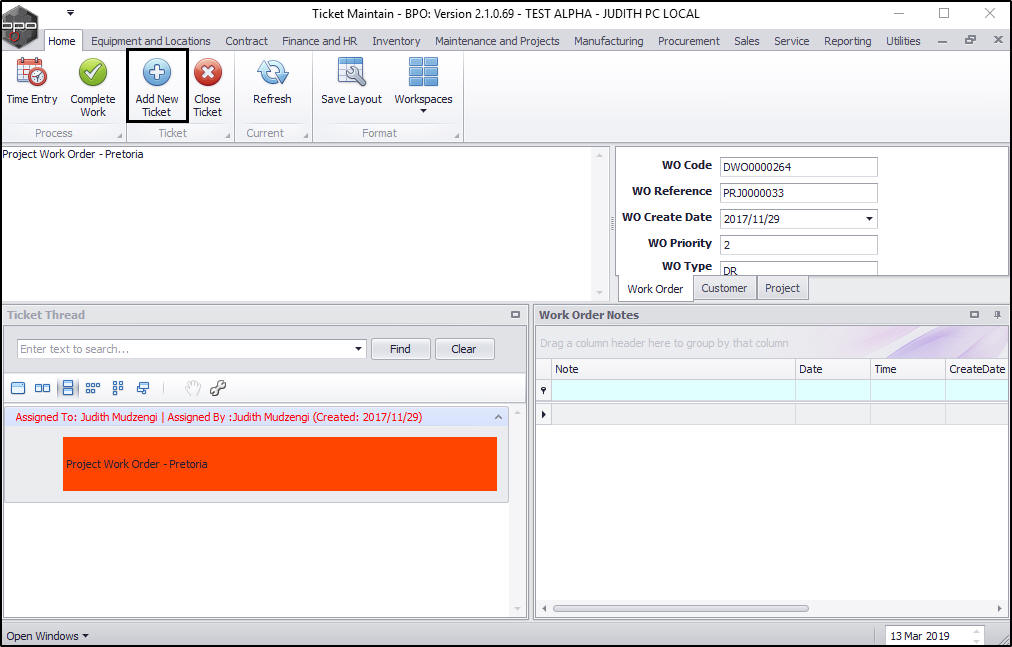Refresh the current ticket view
This screenshot has width=1012, height=647.
coord(272,81)
